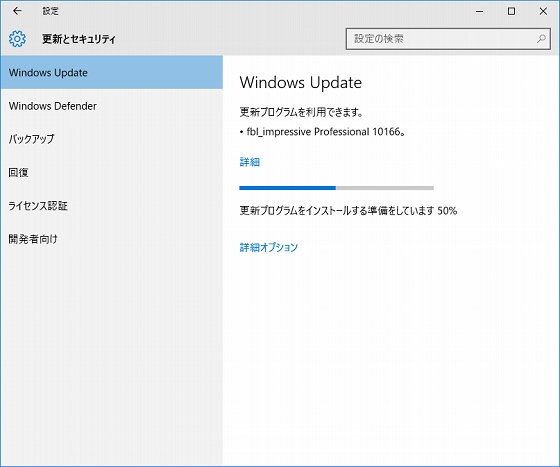Maximize the settings window
The image size is (560, 467).
pyautogui.click(x=511, y=11)
